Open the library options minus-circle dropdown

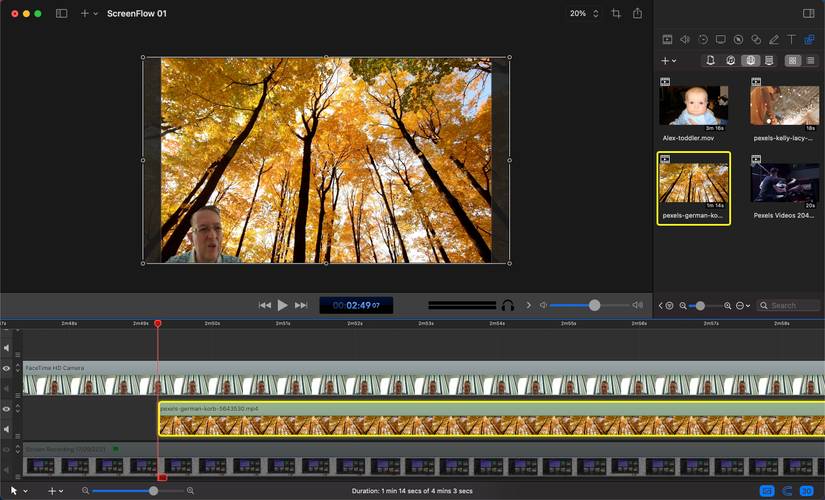[x=743, y=305]
